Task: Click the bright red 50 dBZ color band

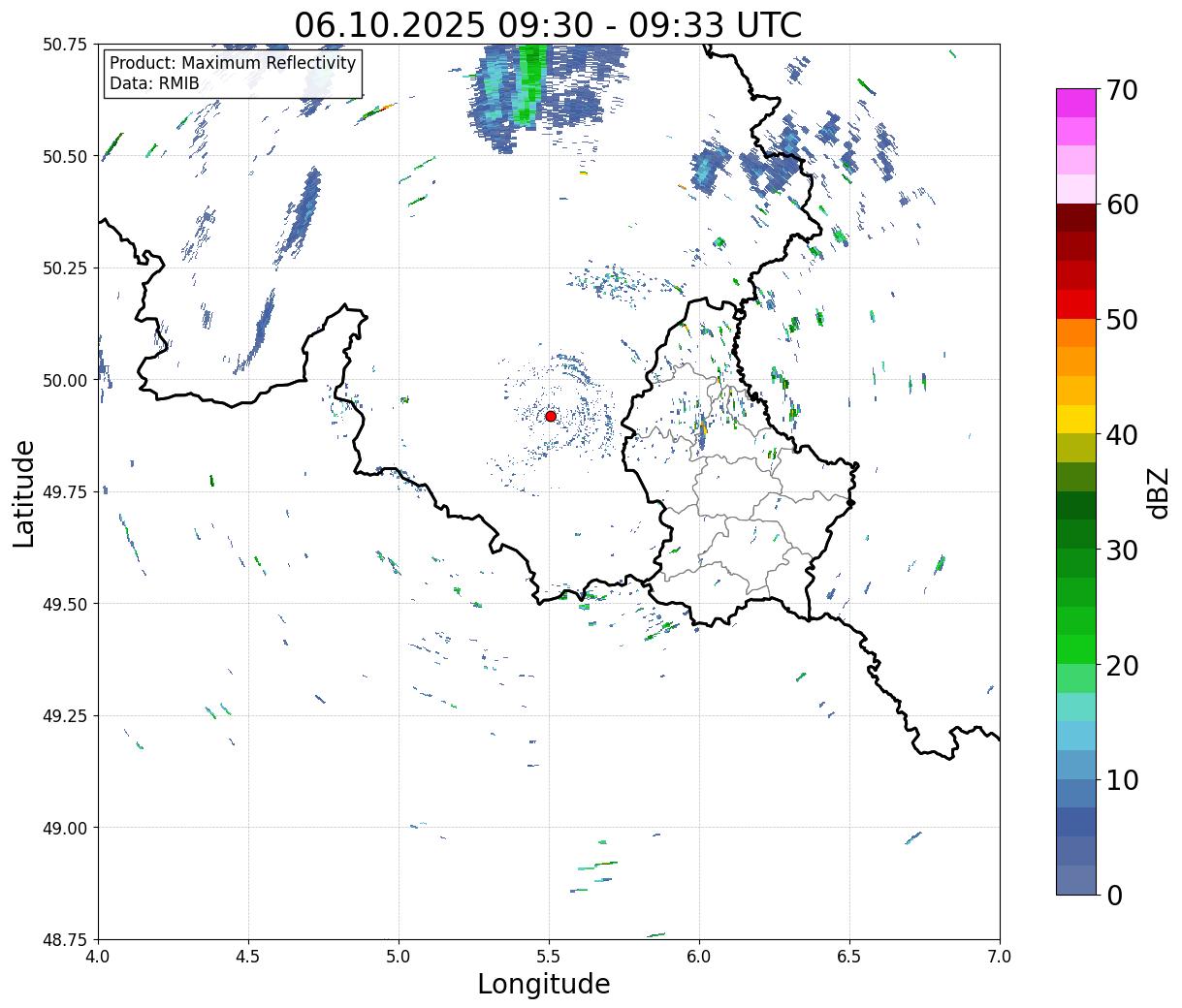Action: tap(1075, 304)
